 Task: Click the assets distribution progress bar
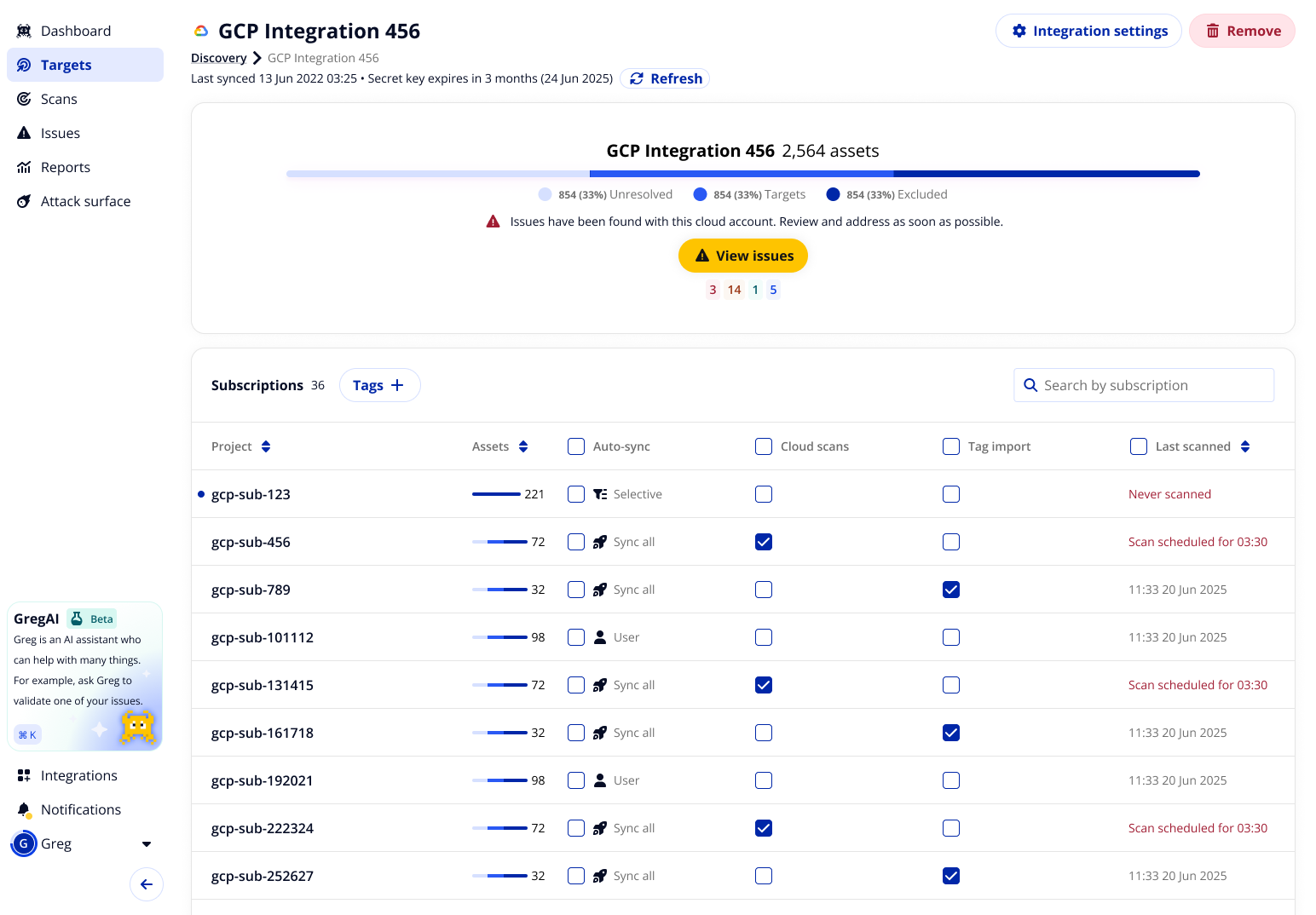742,174
